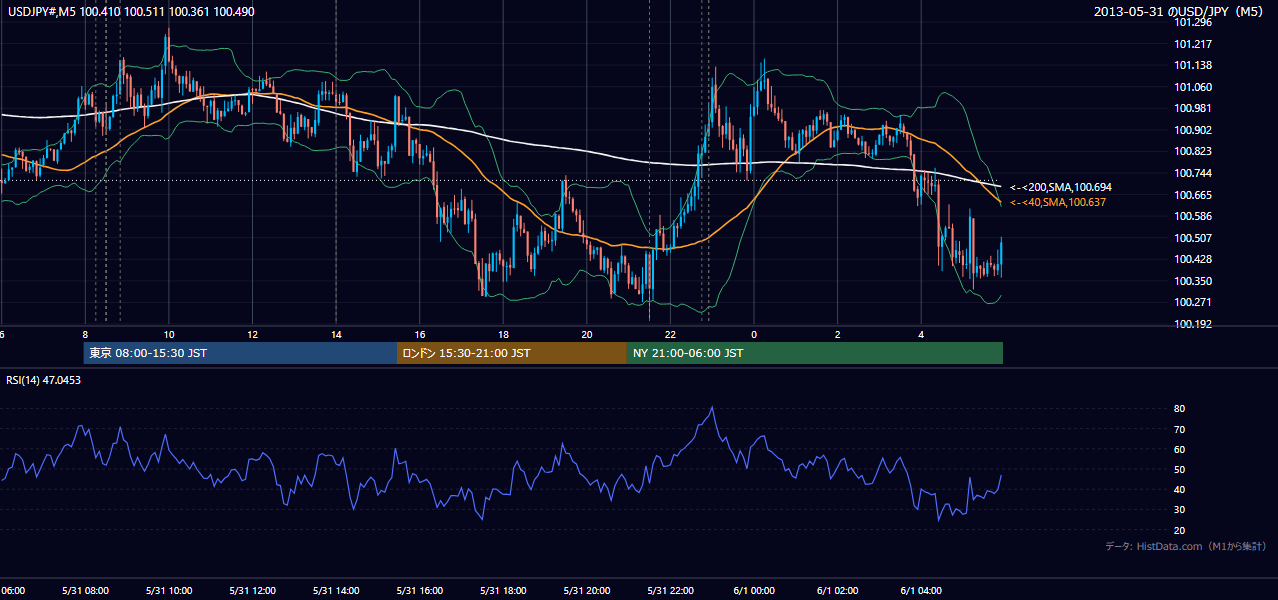The width and height of the screenshot is (1278, 600).
Task: Click the 5/31 12:00 bottom time label
Action: point(253,590)
